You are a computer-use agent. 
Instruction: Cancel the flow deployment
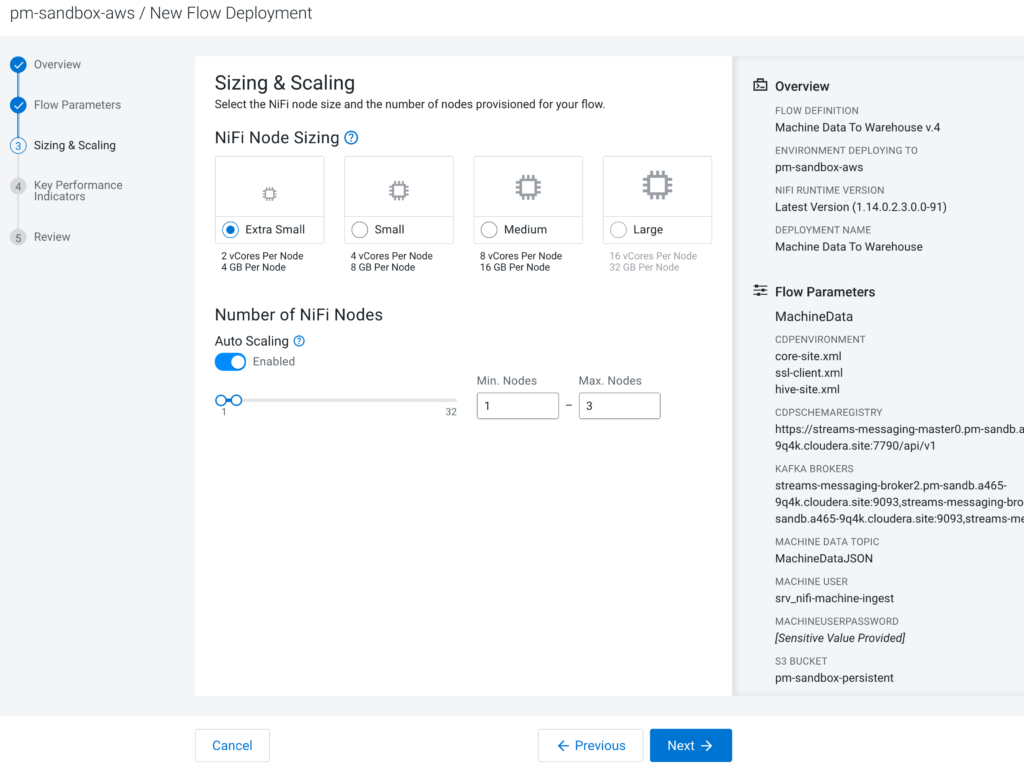(232, 745)
